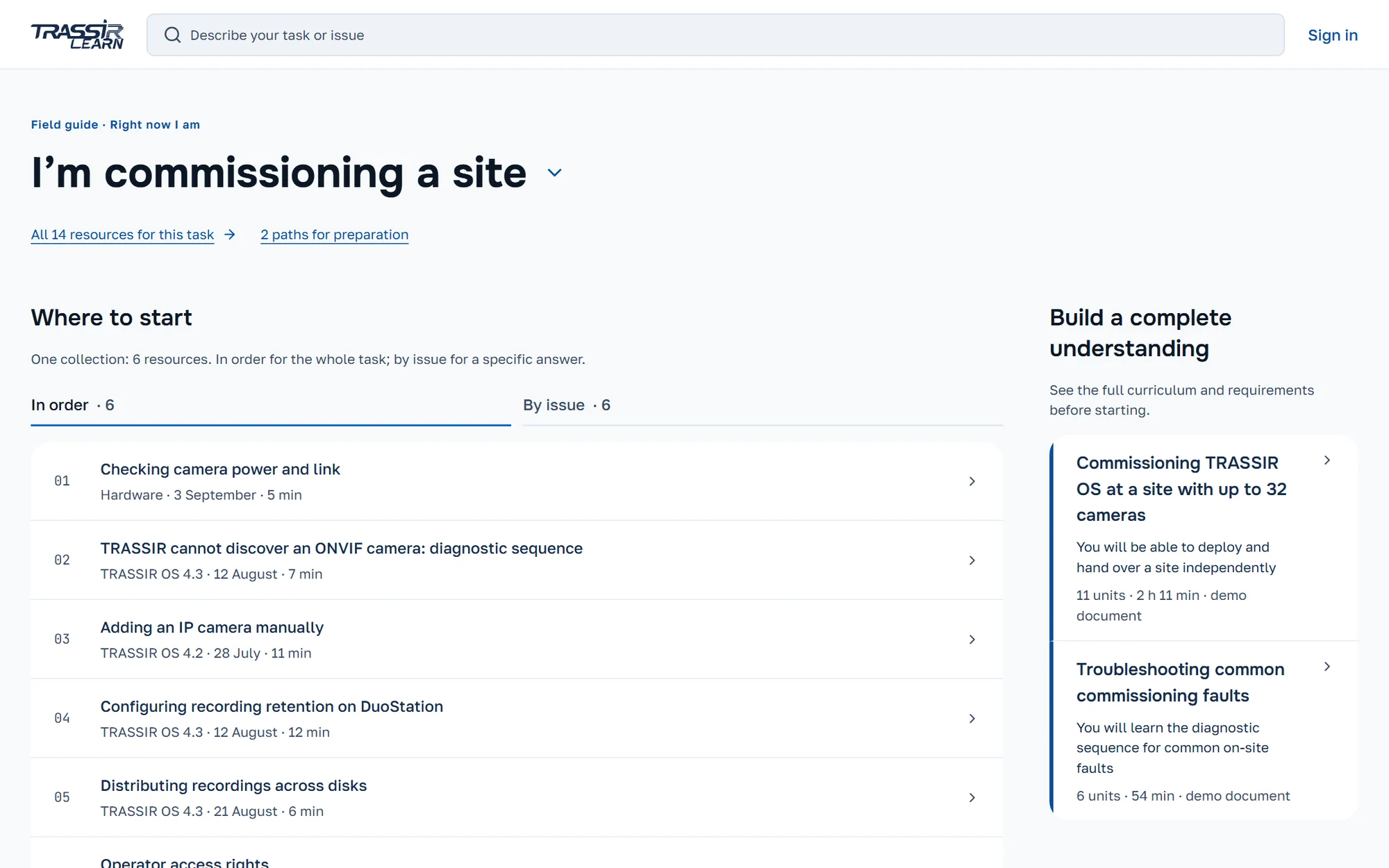1389x868 pixels.
Task: Click step number 01
Action: (62, 481)
